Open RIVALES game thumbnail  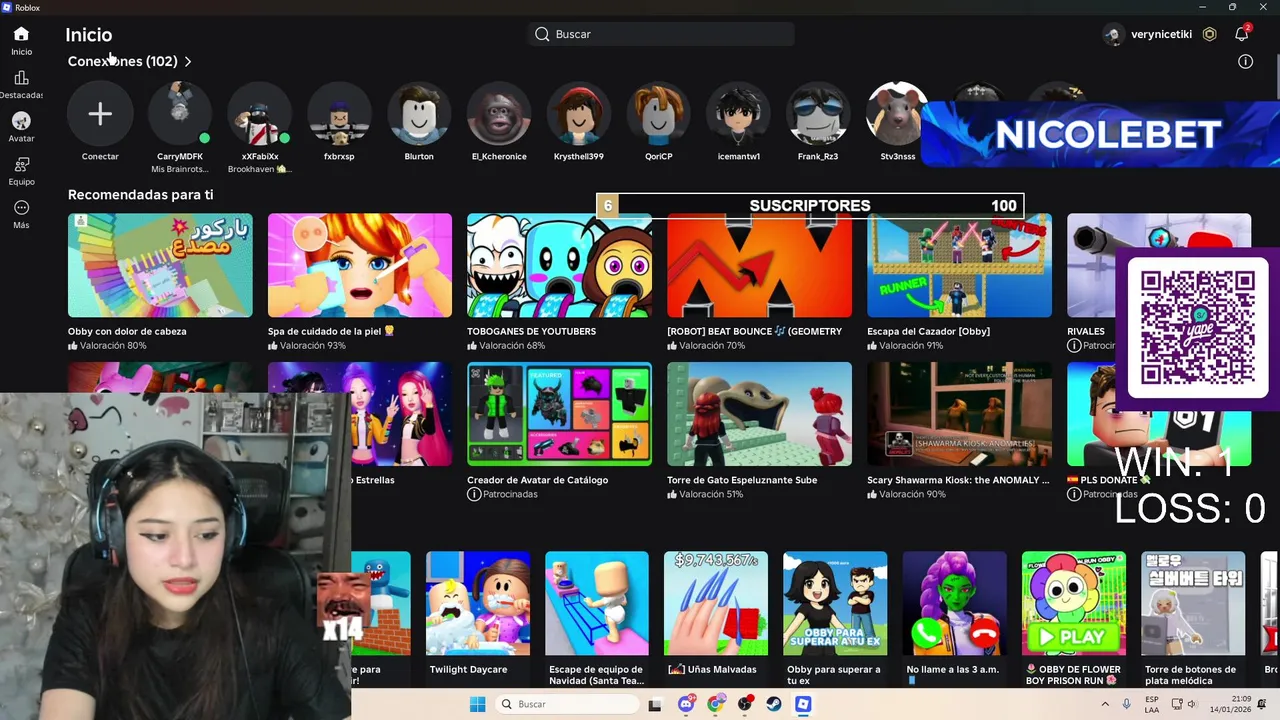[1091, 265]
